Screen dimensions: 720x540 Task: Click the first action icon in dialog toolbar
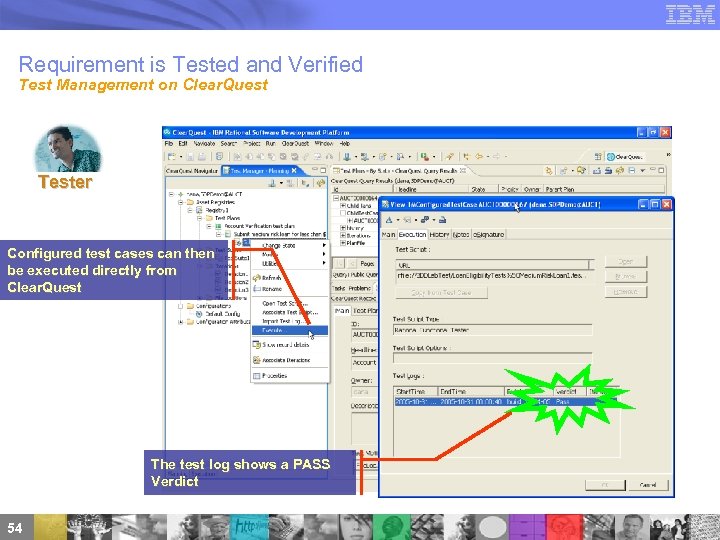pos(389,220)
